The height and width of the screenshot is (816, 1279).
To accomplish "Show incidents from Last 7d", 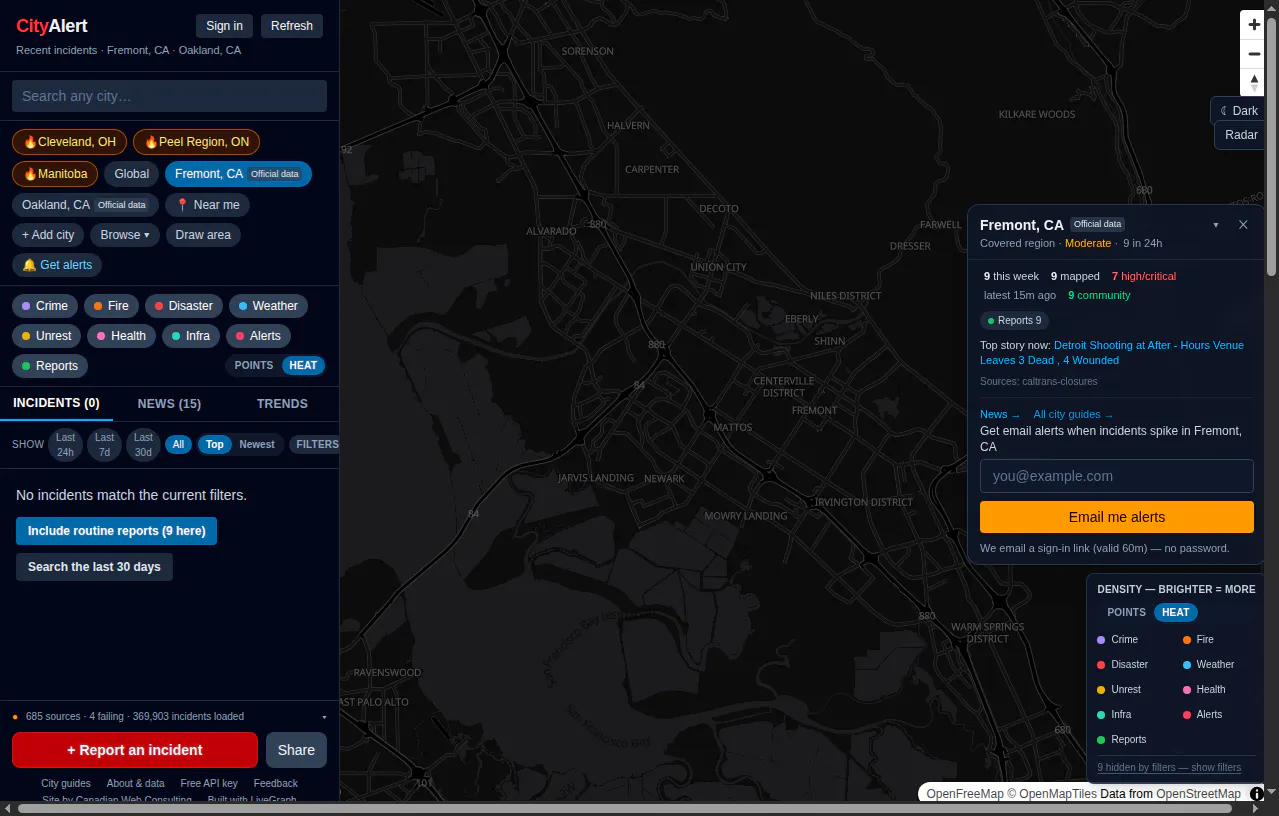I will point(104,444).
